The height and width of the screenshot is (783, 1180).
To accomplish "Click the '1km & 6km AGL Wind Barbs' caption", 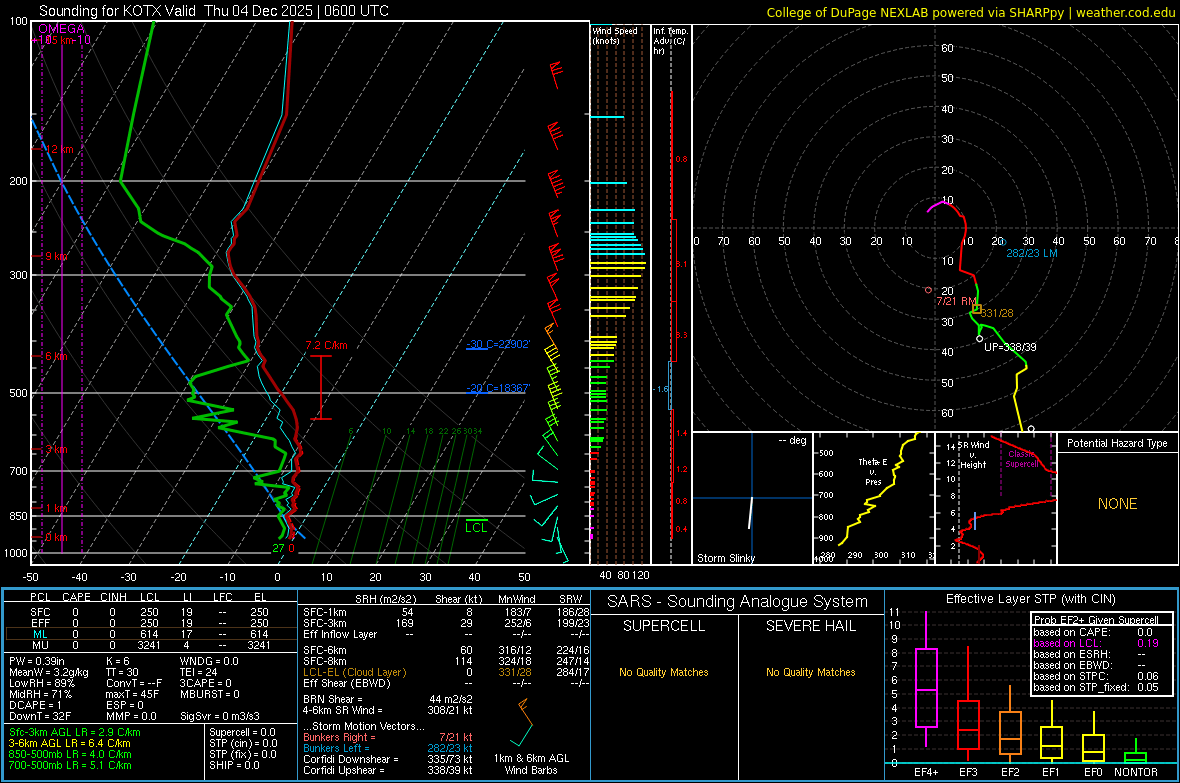I will pyautogui.click(x=531, y=764).
